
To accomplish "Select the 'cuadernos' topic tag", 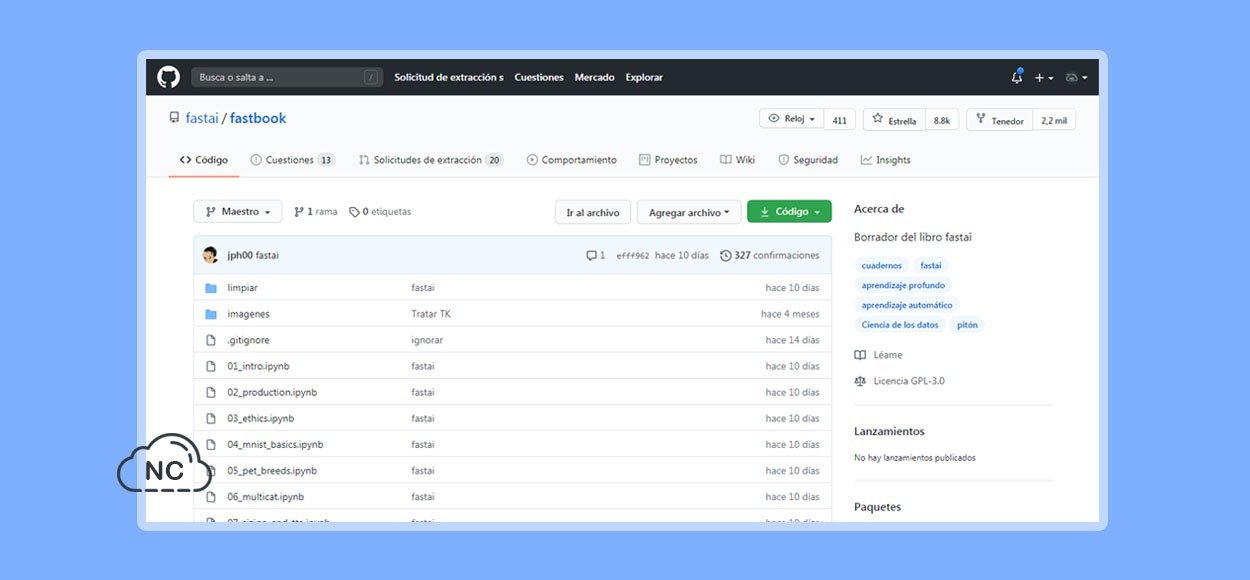I will tap(882, 266).
